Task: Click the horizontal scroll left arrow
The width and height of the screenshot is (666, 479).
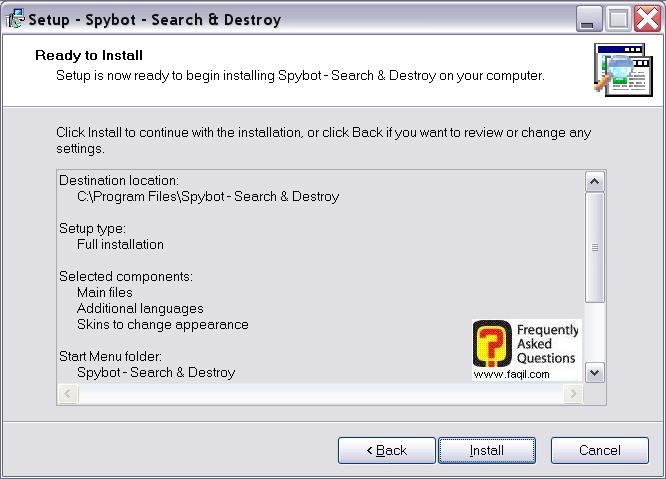Action: 68,393
